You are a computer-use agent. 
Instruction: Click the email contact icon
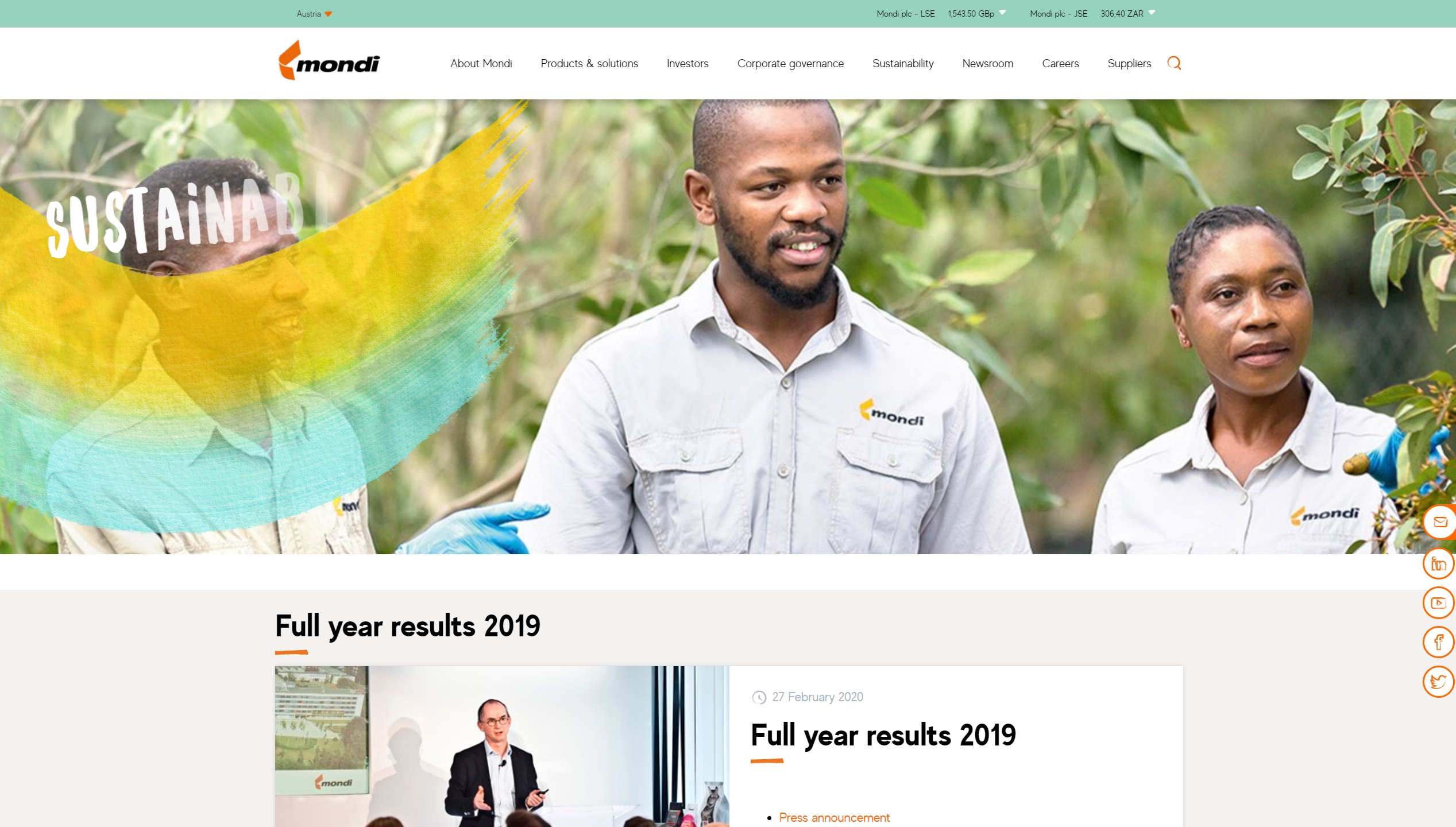1439,522
